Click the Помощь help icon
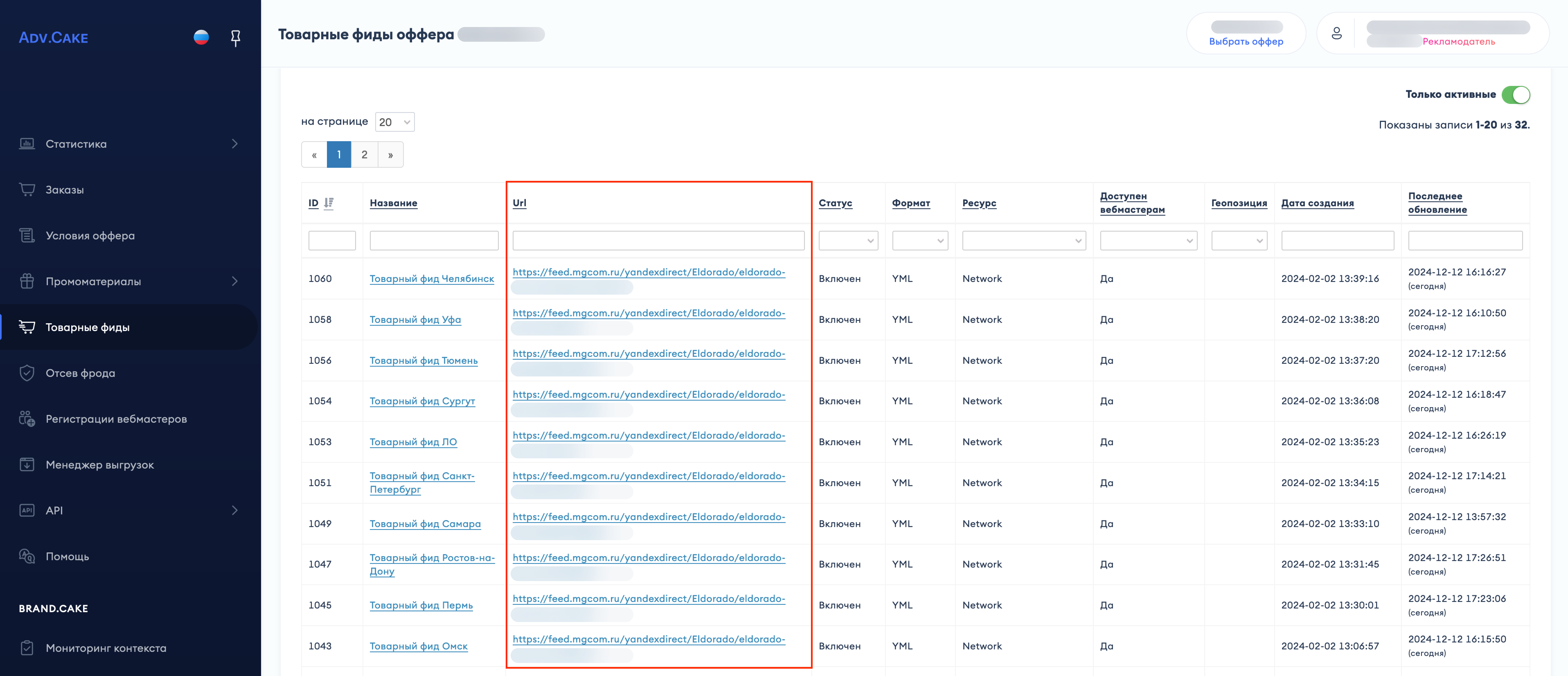Image resolution: width=1568 pixels, height=676 pixels. pos(27,556)
